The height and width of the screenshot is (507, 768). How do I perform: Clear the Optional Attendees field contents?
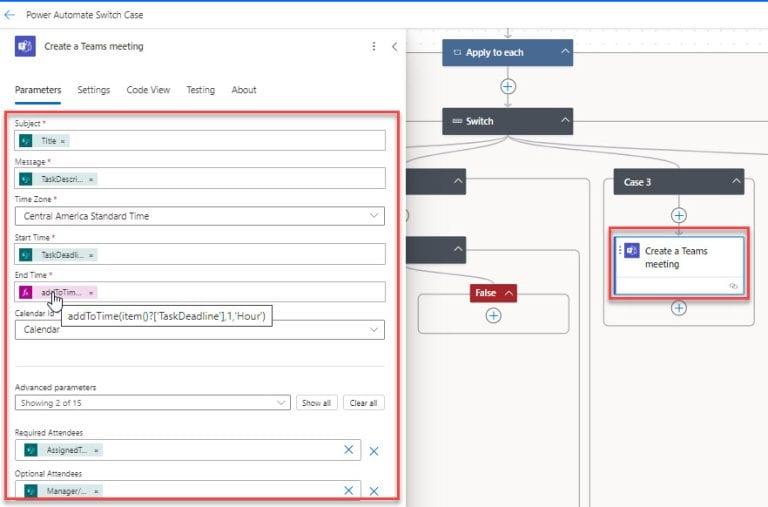point(349,490)
